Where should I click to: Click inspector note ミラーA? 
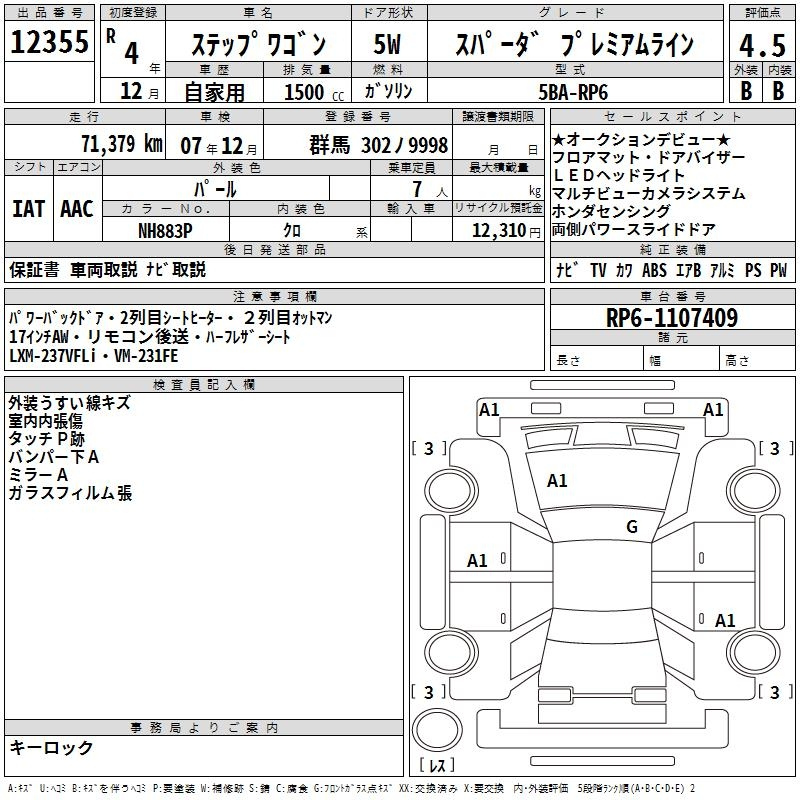tap(38, 475)
